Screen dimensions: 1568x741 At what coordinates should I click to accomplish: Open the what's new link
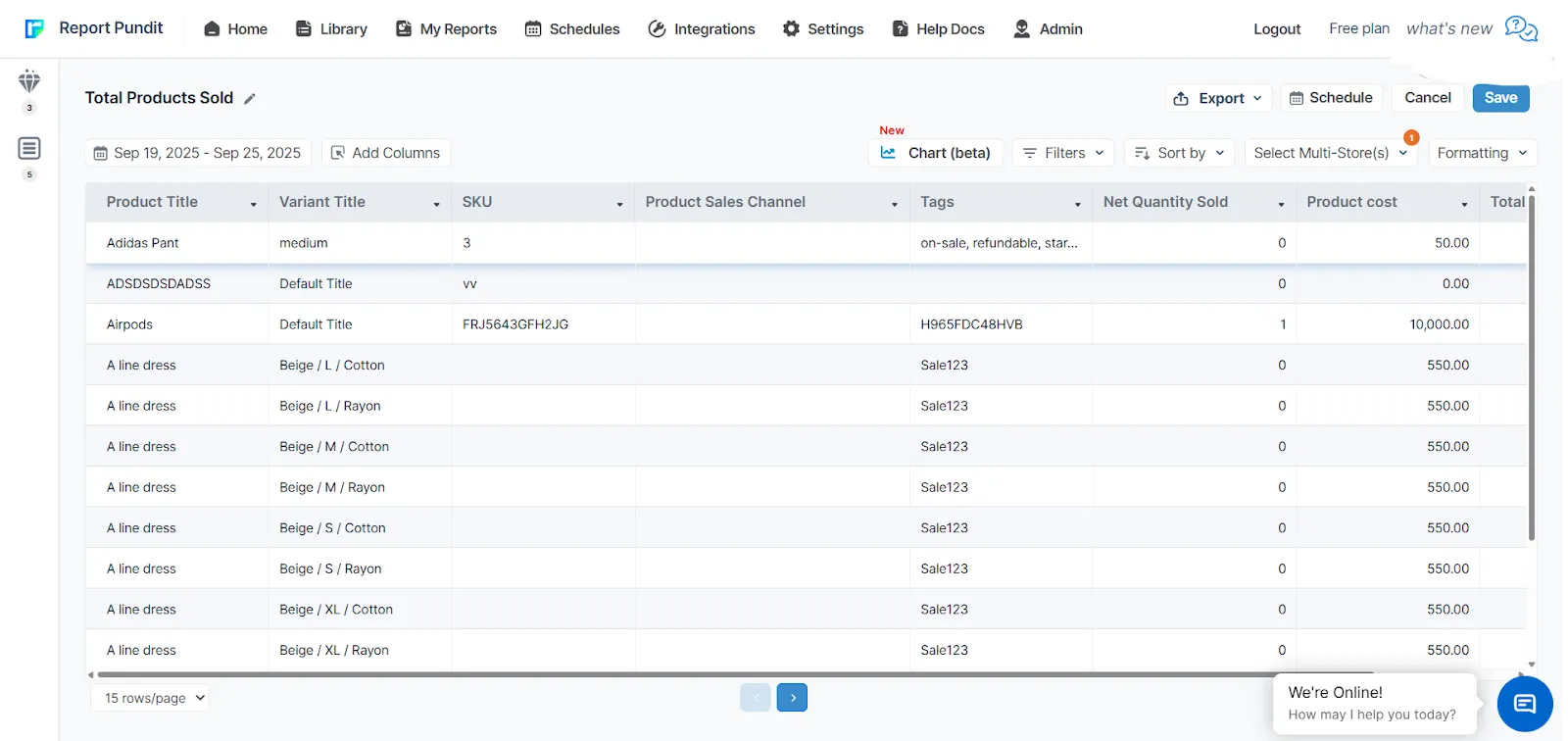point(1449,28)
